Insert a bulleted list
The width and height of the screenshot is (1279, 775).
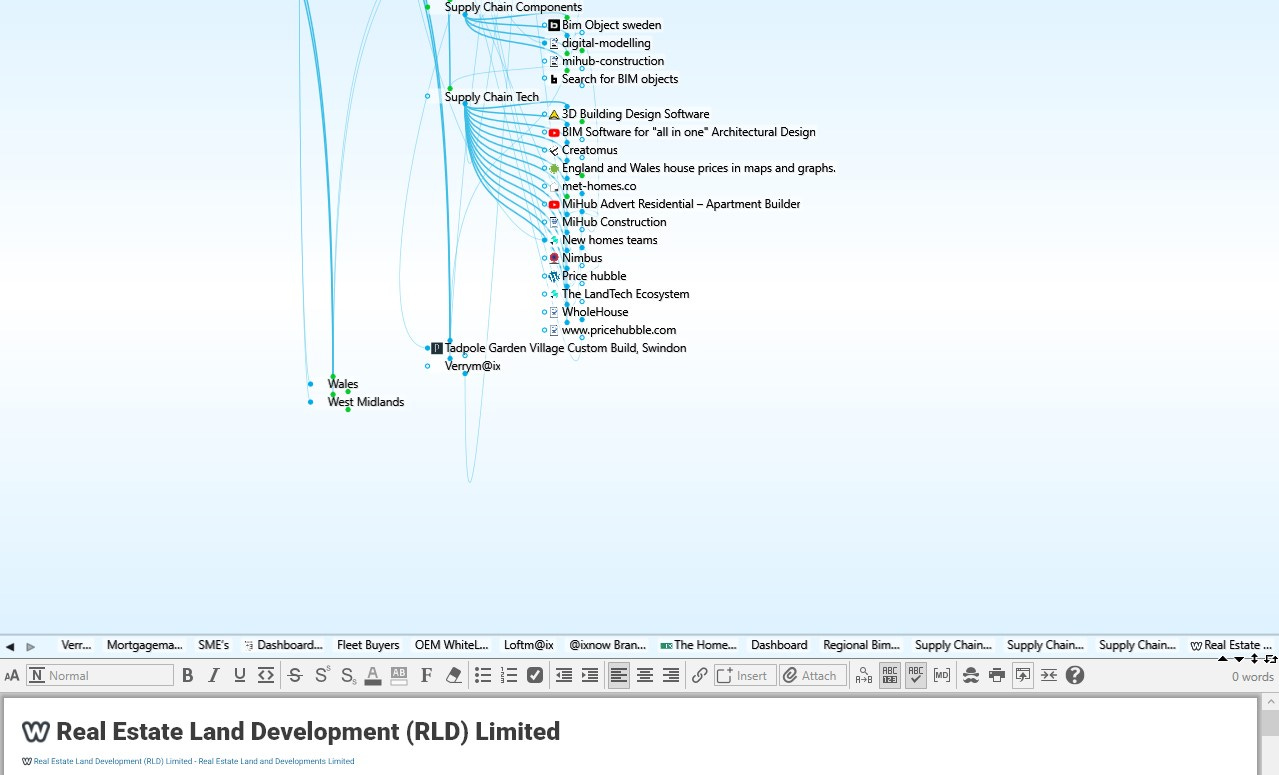483,676
